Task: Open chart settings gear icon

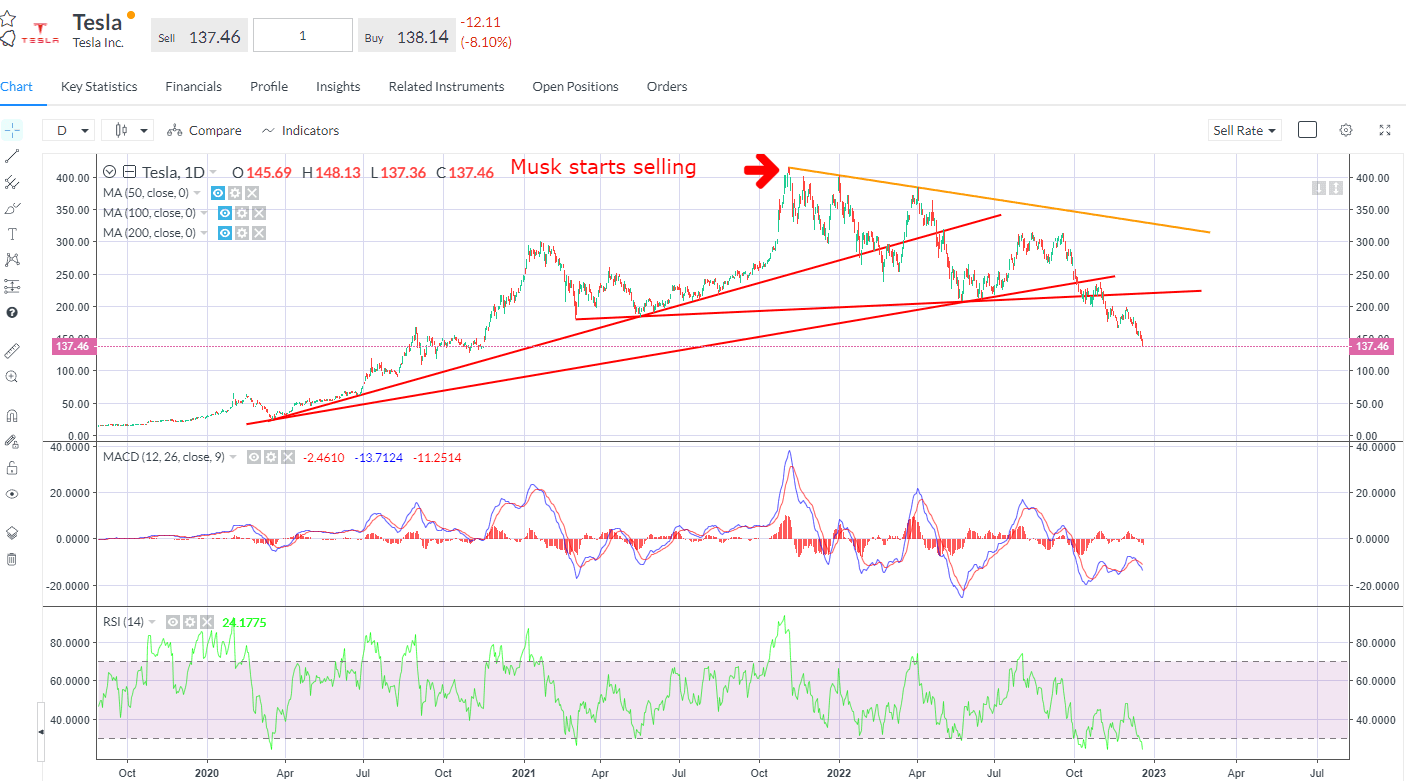Action: [1346, 130]
